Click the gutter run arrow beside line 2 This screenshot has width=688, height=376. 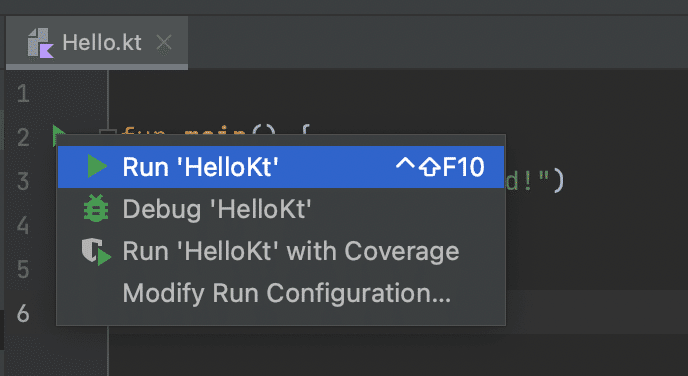(57, 131)
